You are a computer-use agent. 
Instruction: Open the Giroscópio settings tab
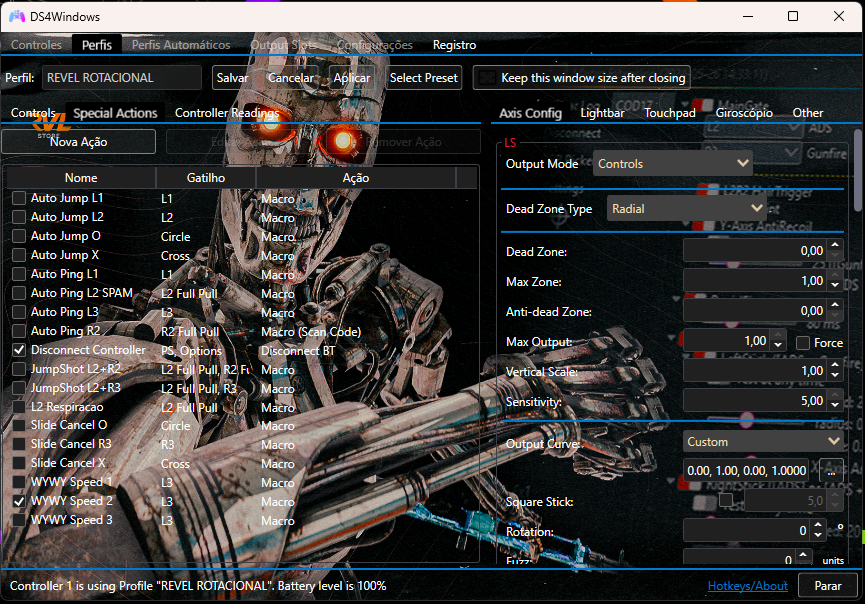tap(744, 113)
